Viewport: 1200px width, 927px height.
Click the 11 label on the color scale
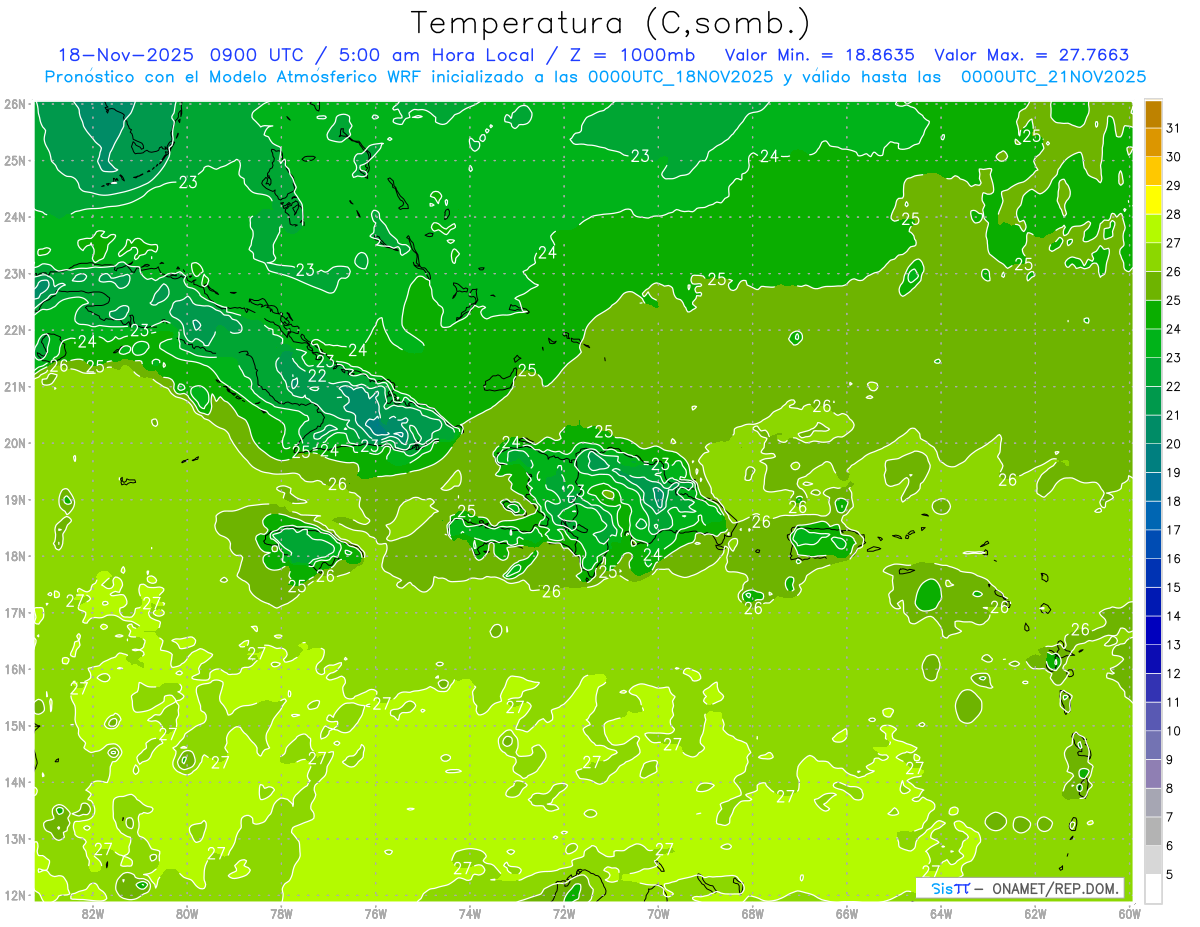tap(1173, 702)
